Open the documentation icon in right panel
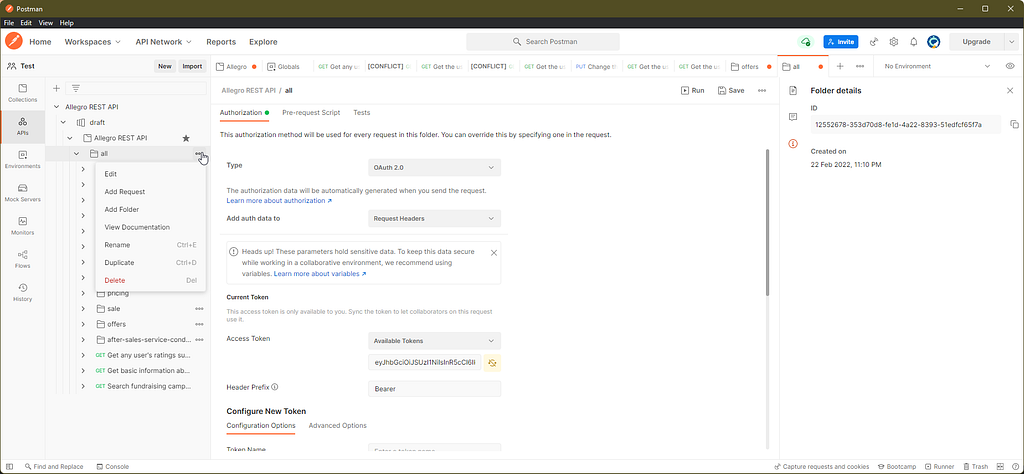 [x=793, y=91]
